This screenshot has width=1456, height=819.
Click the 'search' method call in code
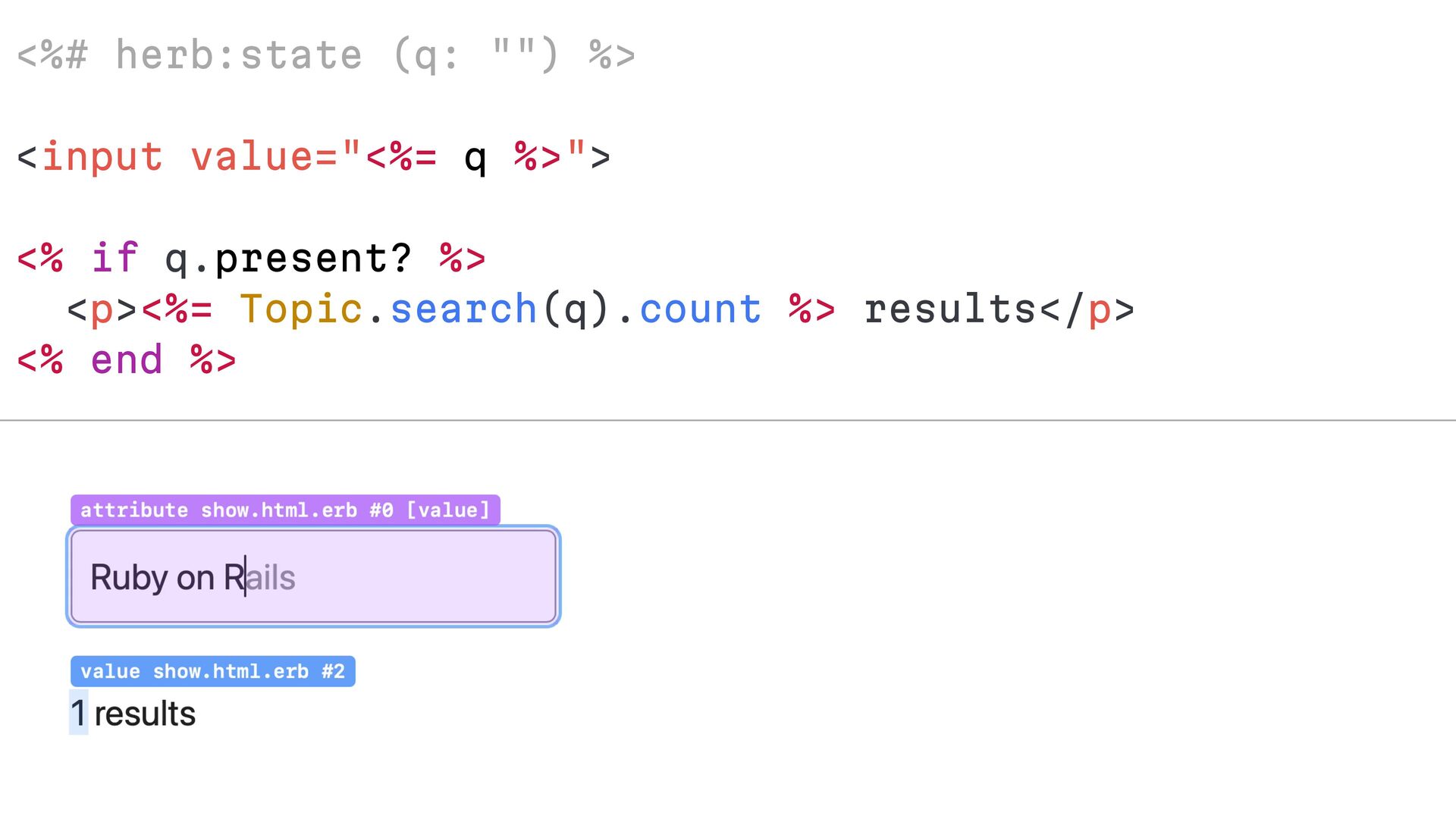point(464,309)
